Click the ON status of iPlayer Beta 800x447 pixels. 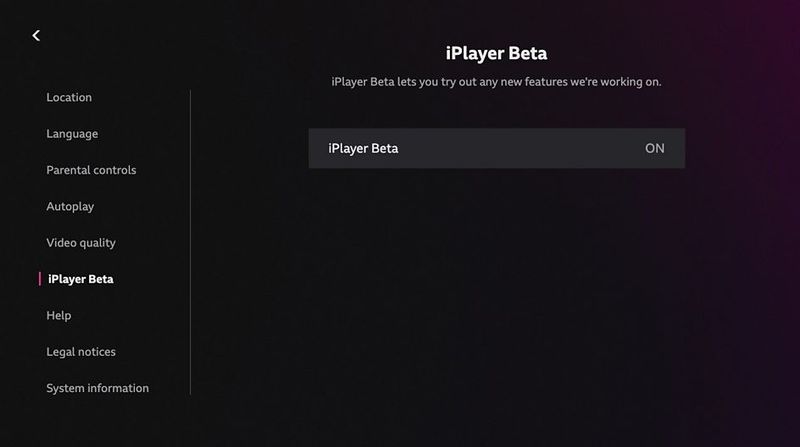654,148
